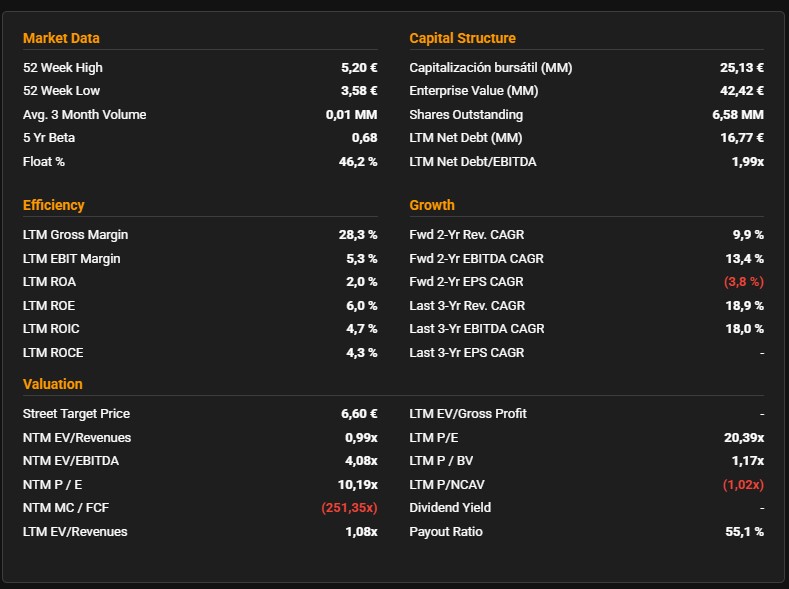The image size is (789, 589).
Task: Click the 52 Week High label
Action: click(x=62, y=68)
